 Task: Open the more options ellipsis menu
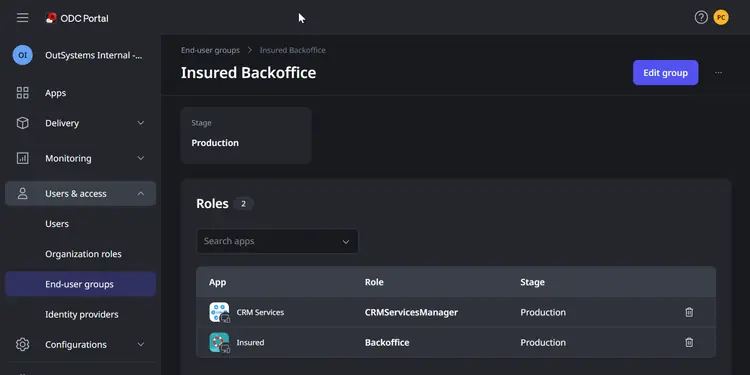(718, 73)
